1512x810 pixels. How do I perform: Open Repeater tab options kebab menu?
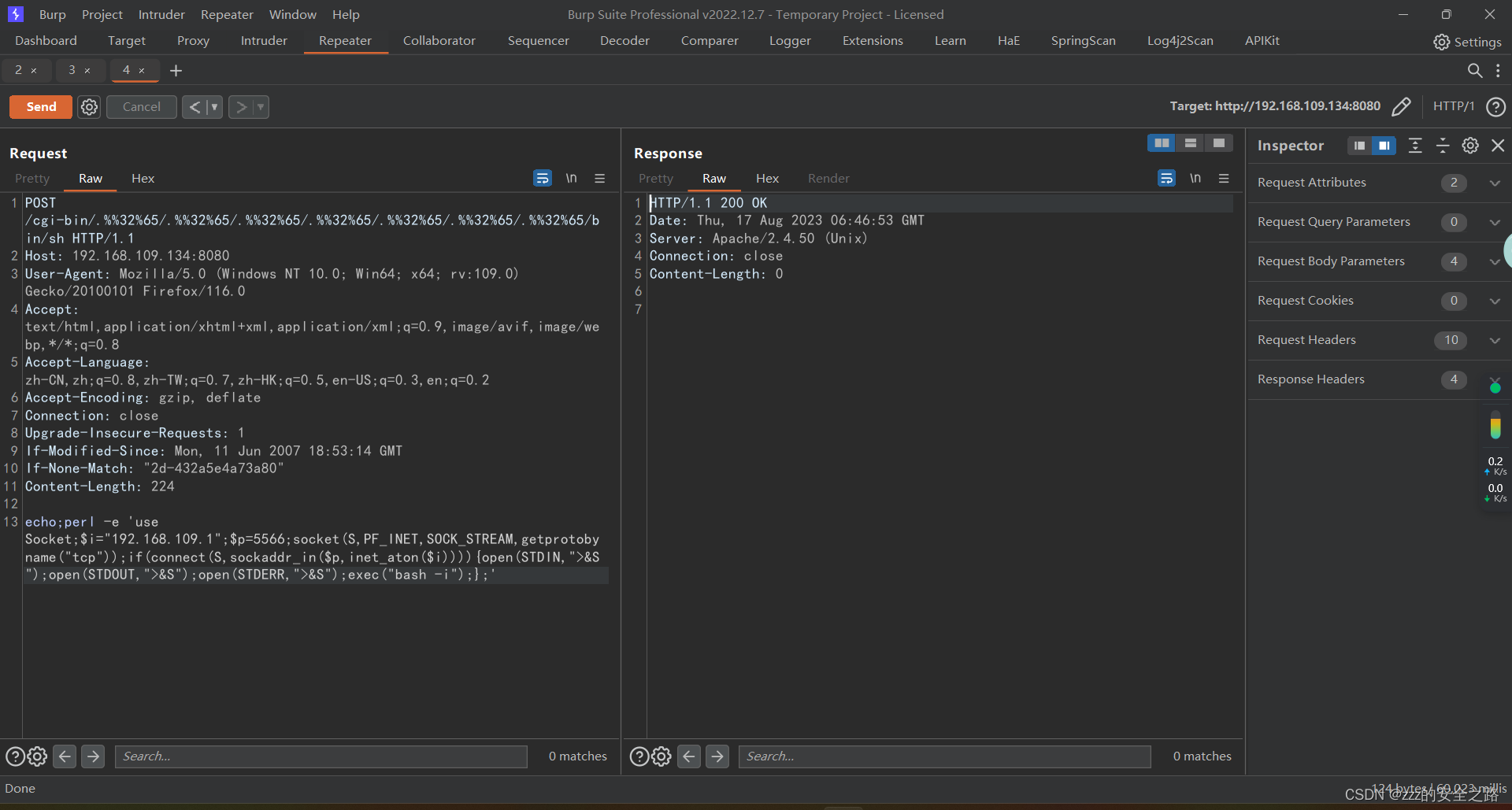[x=1498, y=70]
